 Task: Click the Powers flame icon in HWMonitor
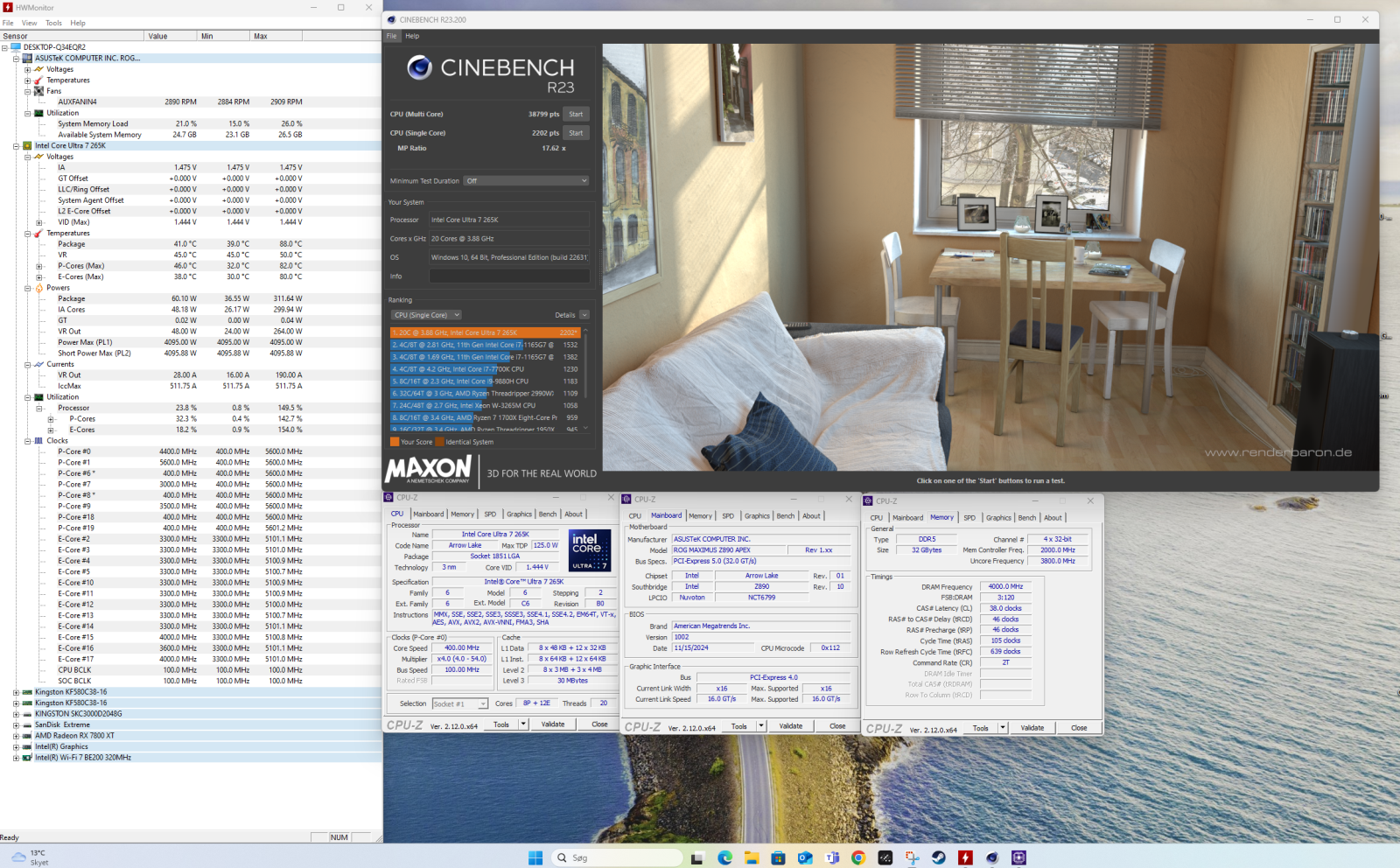[38, 288]
